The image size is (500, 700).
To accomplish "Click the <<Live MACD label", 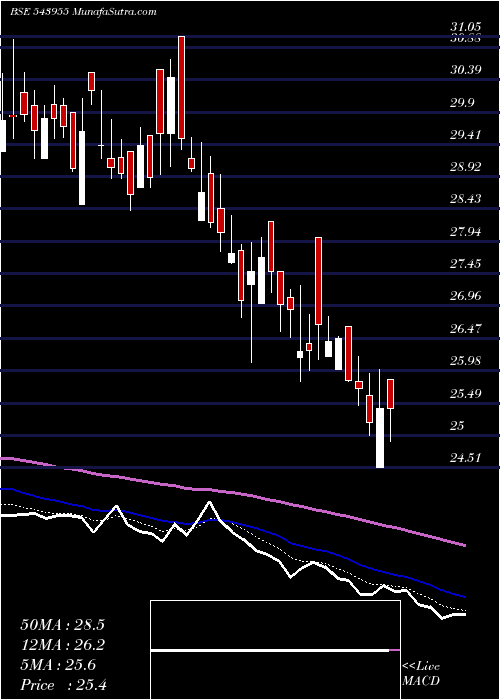I will click(x=421, y=674).
